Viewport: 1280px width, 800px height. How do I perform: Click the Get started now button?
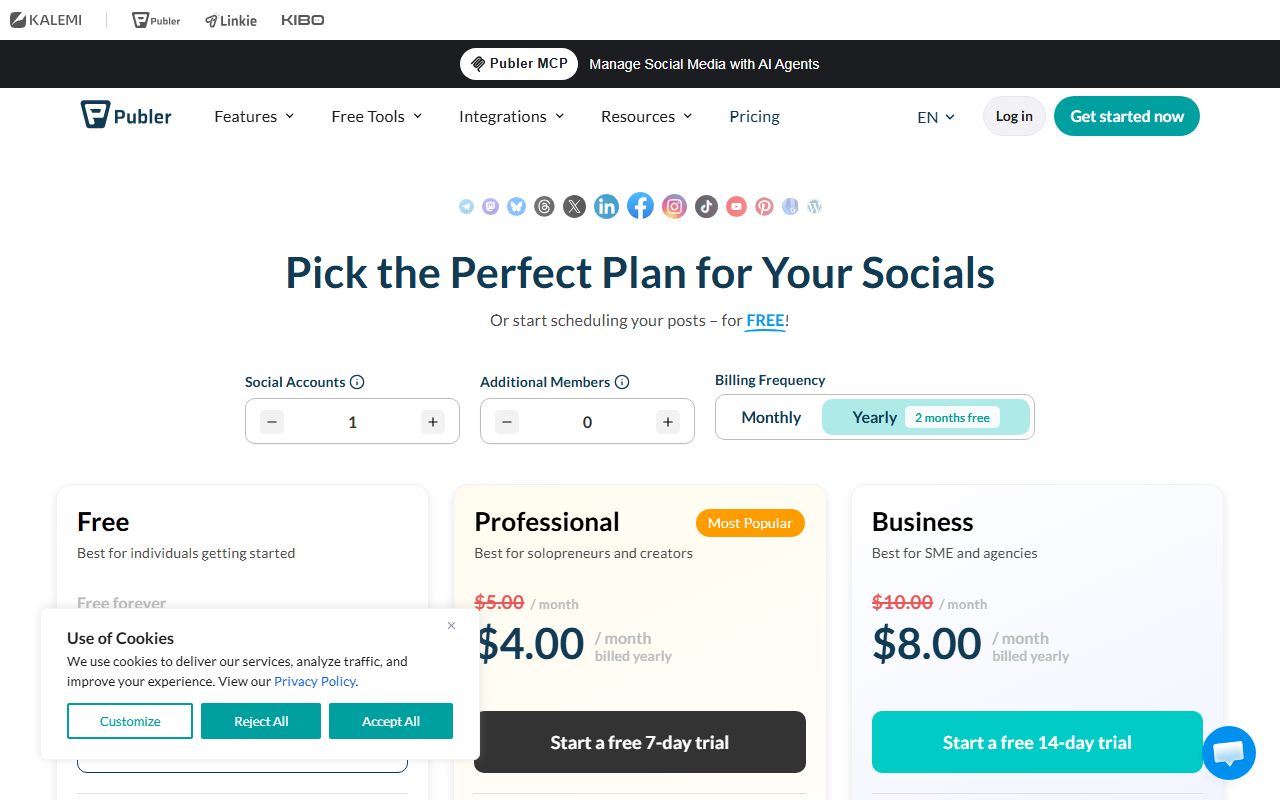[1127, 116]
